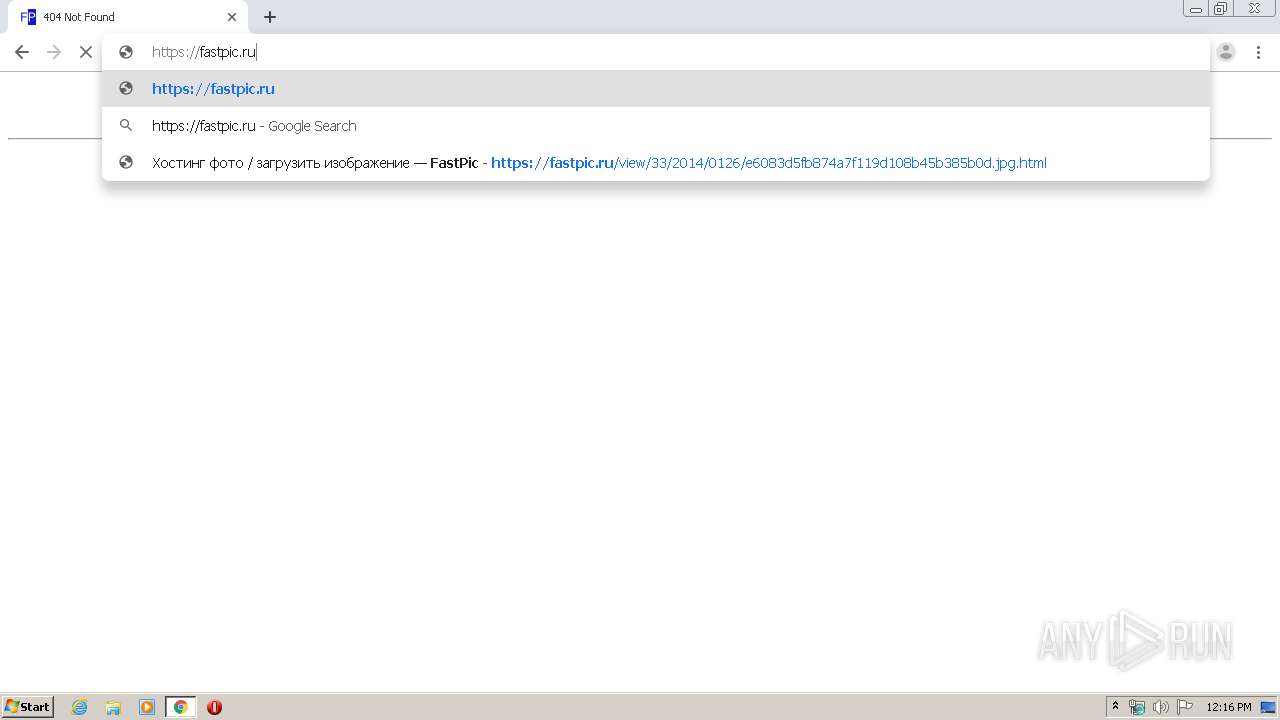This screenshot has width=1280, height=720.
Task: Close the 404 Not Found tab
Action: pyautogui.click(x=232, y=17)
